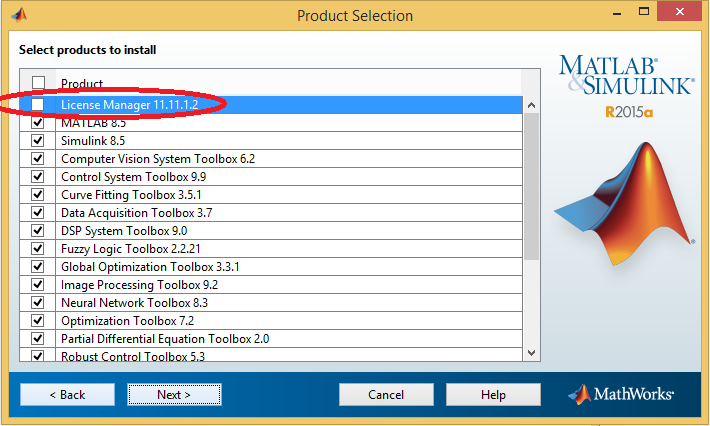This screenshot has height=426, width=710.
Task: Uncheck Curve Fitting Toolbox 3.5.1 checkbox
Action: coord(38,195)
